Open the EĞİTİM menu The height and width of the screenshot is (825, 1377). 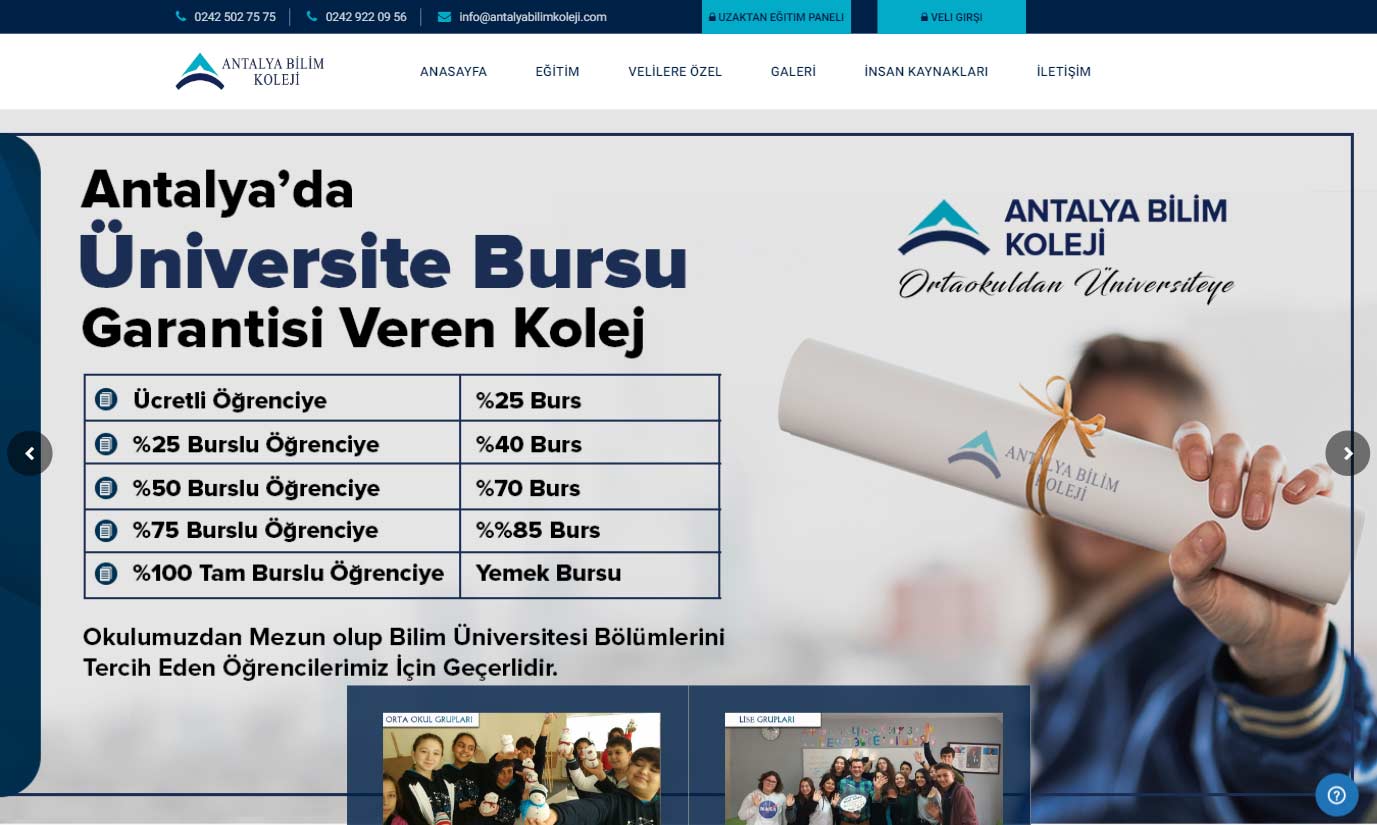pyautogui.click(x=557, y=72)
